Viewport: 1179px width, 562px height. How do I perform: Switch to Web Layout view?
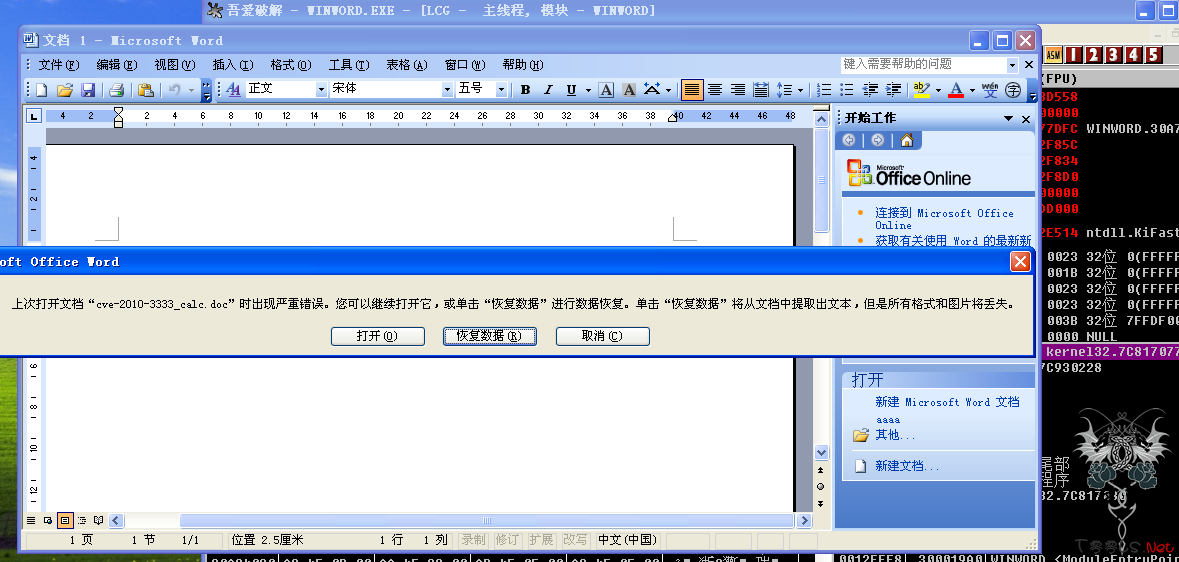[48, 520]
